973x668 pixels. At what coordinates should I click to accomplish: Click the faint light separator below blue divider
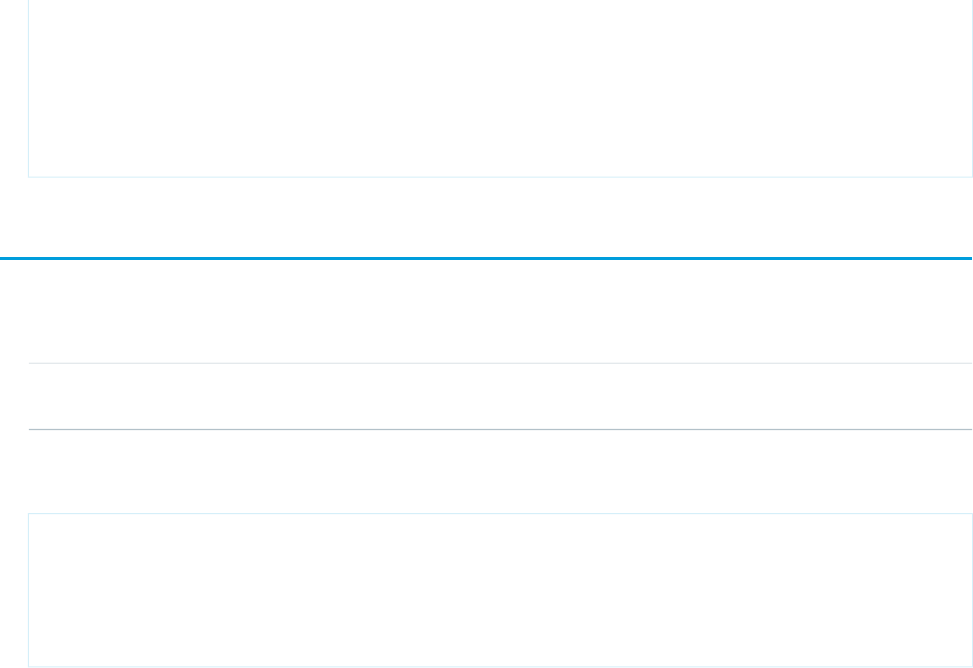[x=500, y=363]
